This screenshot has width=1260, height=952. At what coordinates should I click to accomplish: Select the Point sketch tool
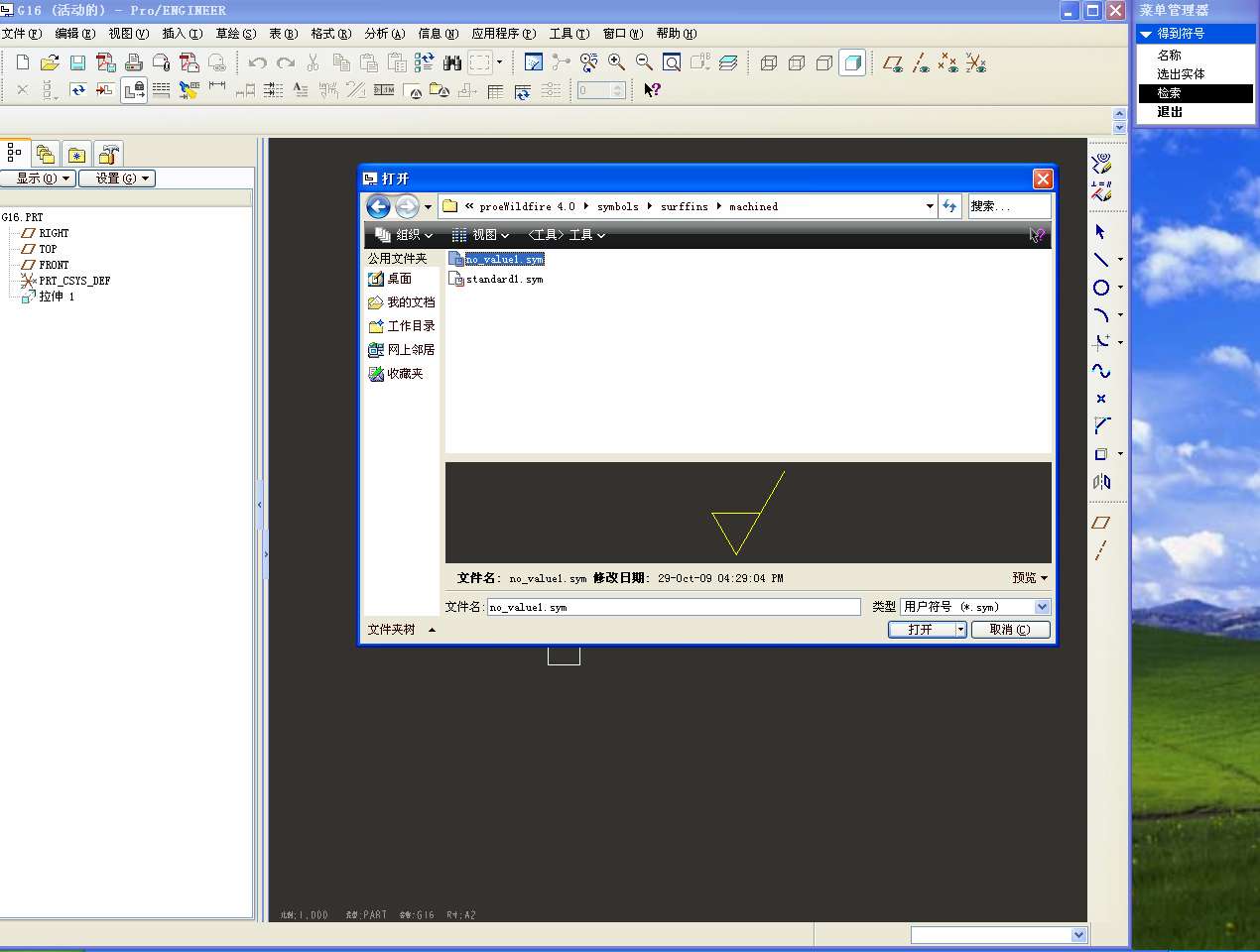1100,398
